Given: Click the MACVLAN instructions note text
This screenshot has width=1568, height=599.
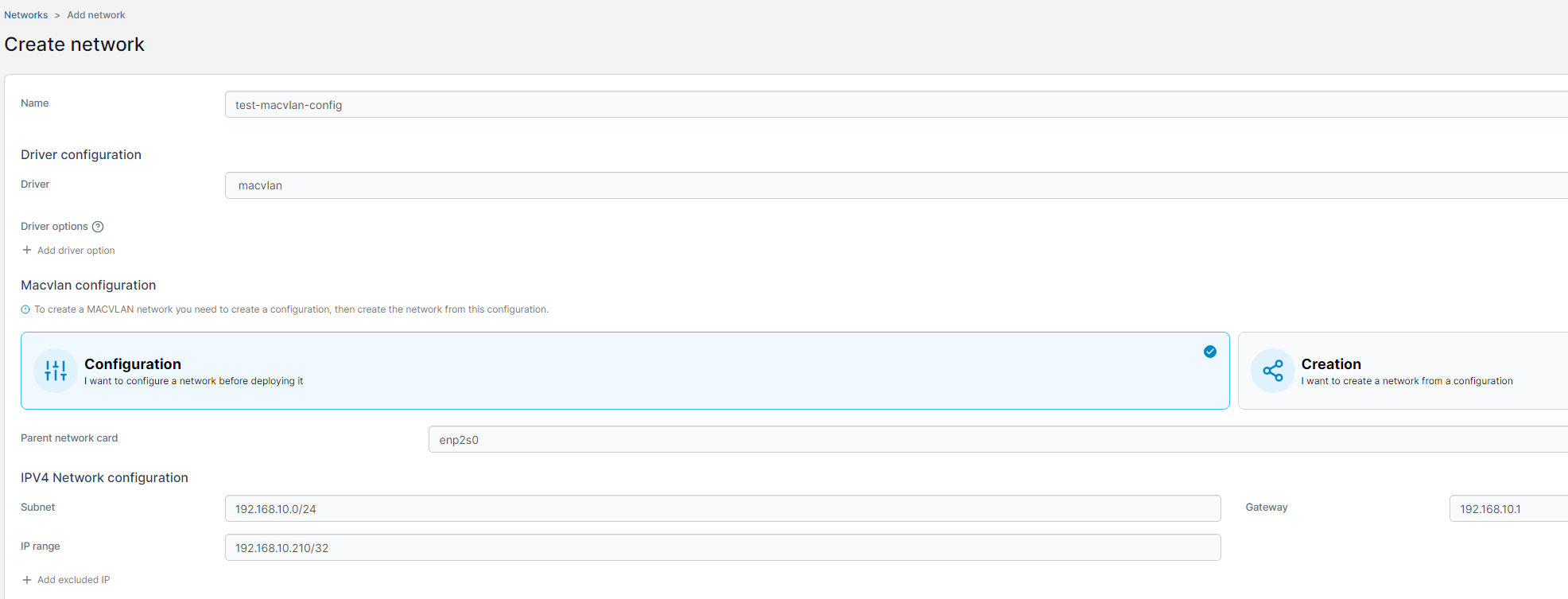Looking at the screenshot, I should tap(291, 309).
